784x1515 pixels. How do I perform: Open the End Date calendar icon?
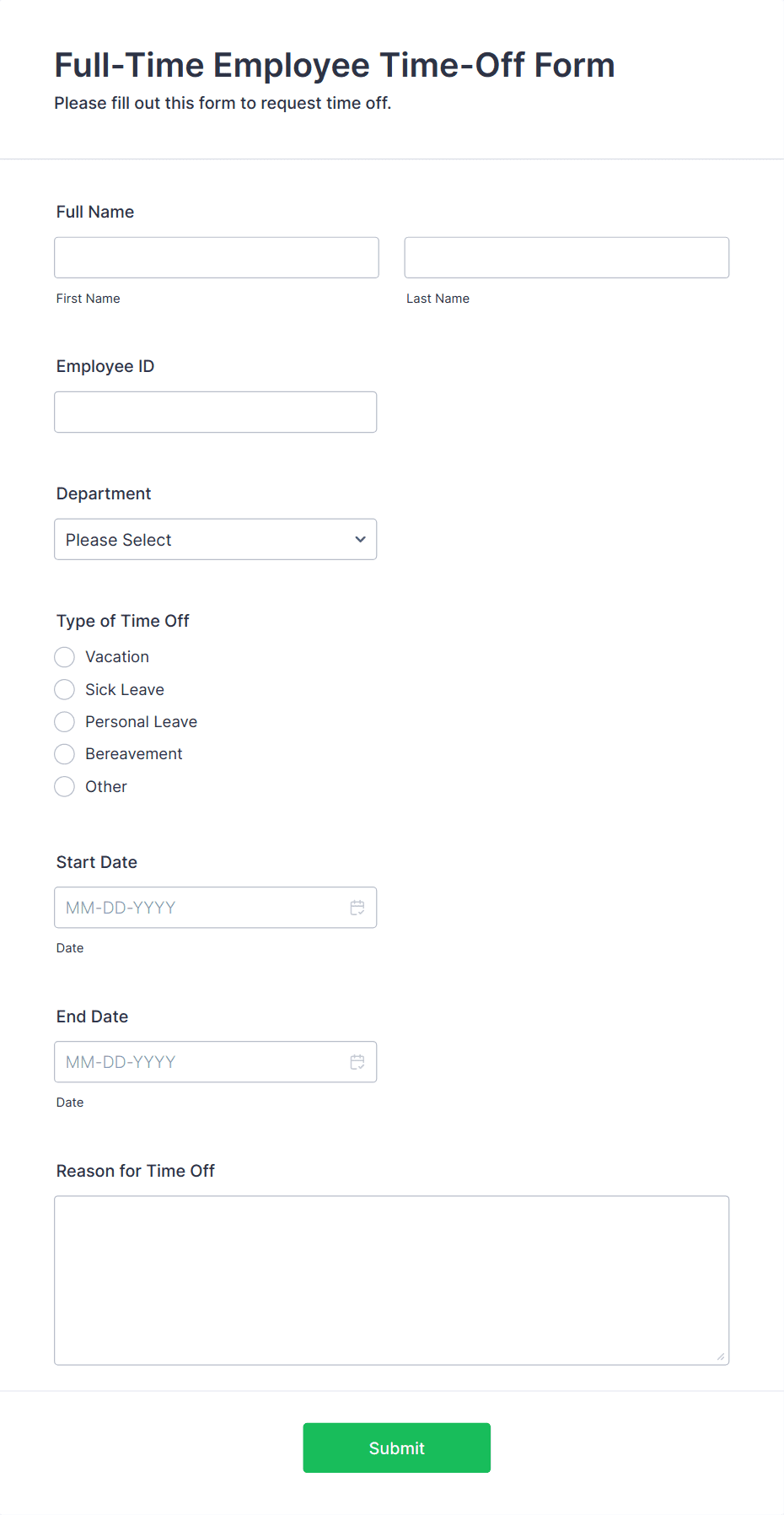357,1062
